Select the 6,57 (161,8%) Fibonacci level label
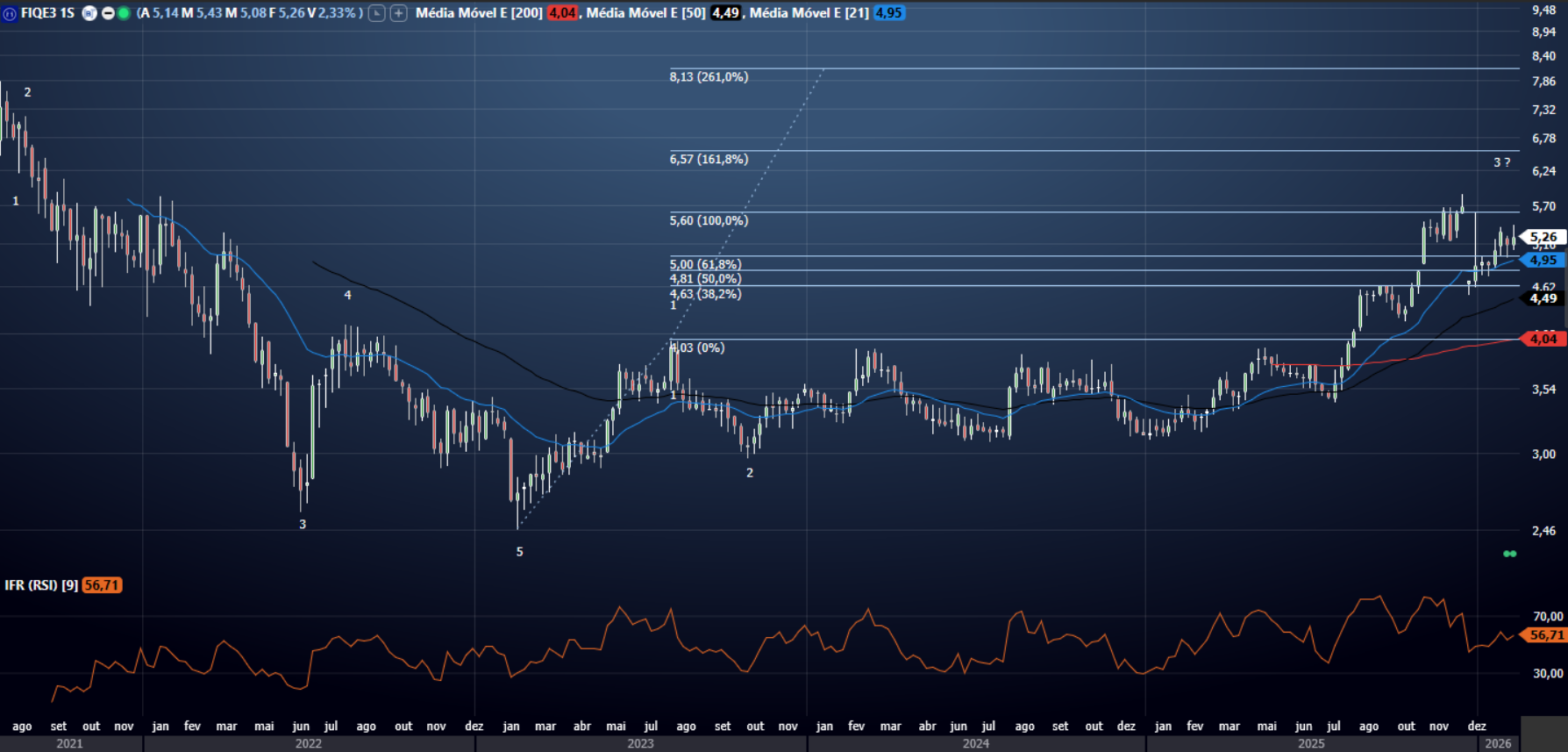 [709, 159]
